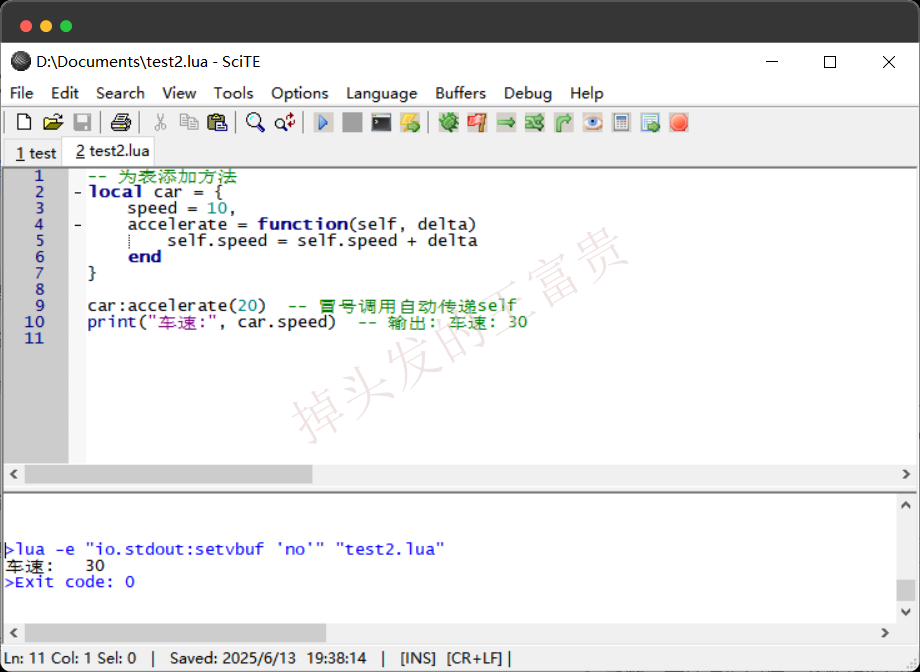Screen dimensions: 920x672
Task: Step with the green right-arrow icon
Action: tap(506, 123)
